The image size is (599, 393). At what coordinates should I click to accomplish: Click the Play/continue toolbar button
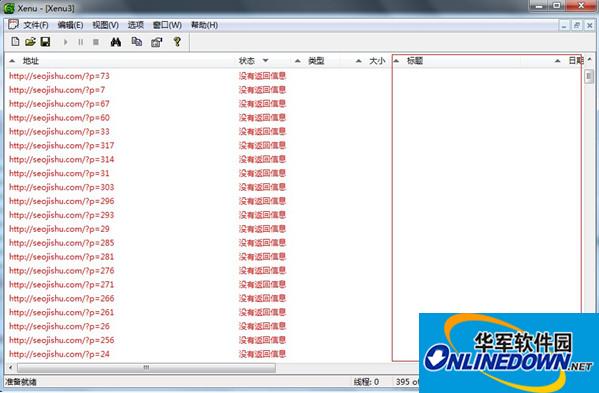click(65, 42)
